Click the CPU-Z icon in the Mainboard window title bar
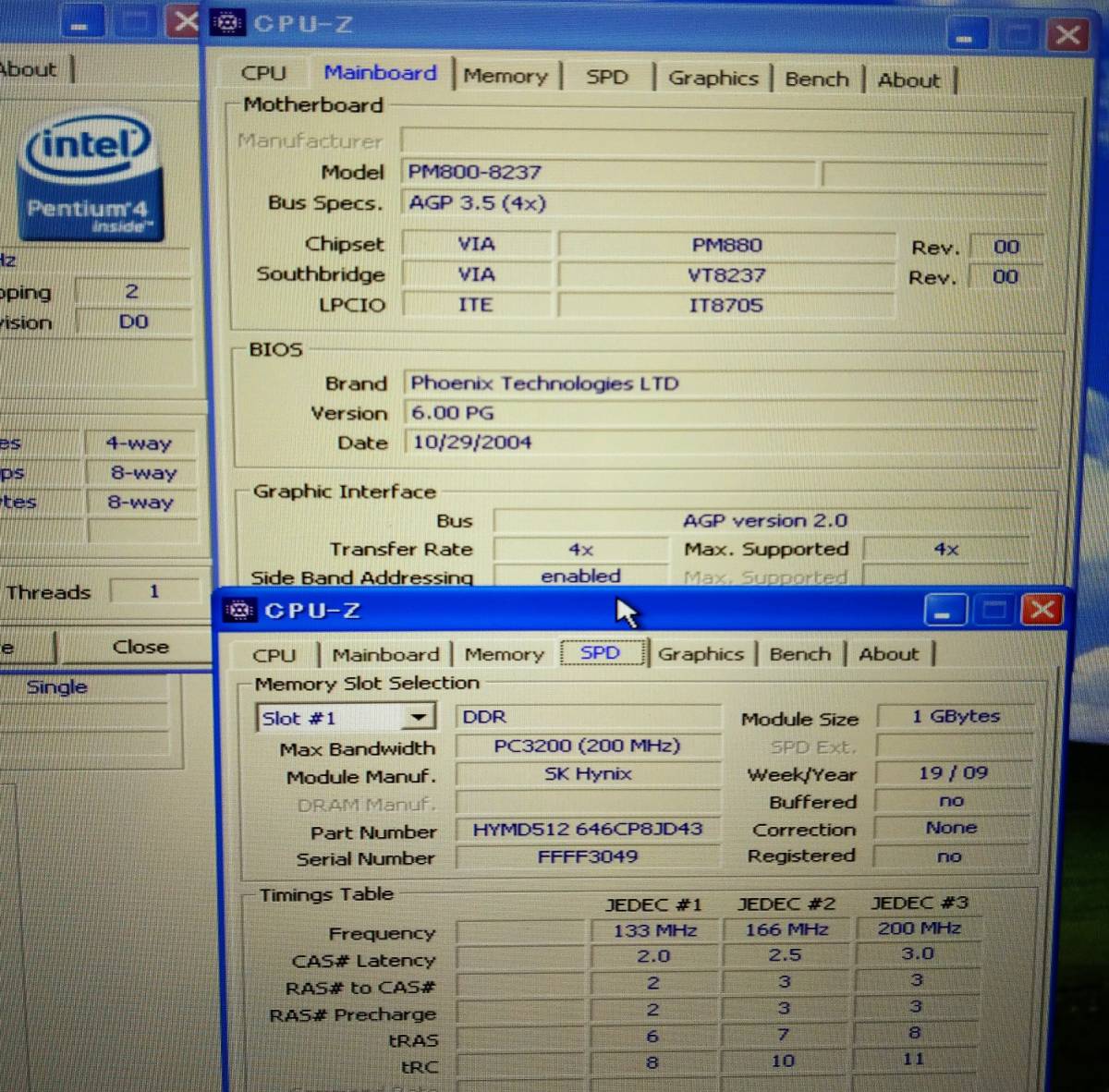 (x=227, y=22)
